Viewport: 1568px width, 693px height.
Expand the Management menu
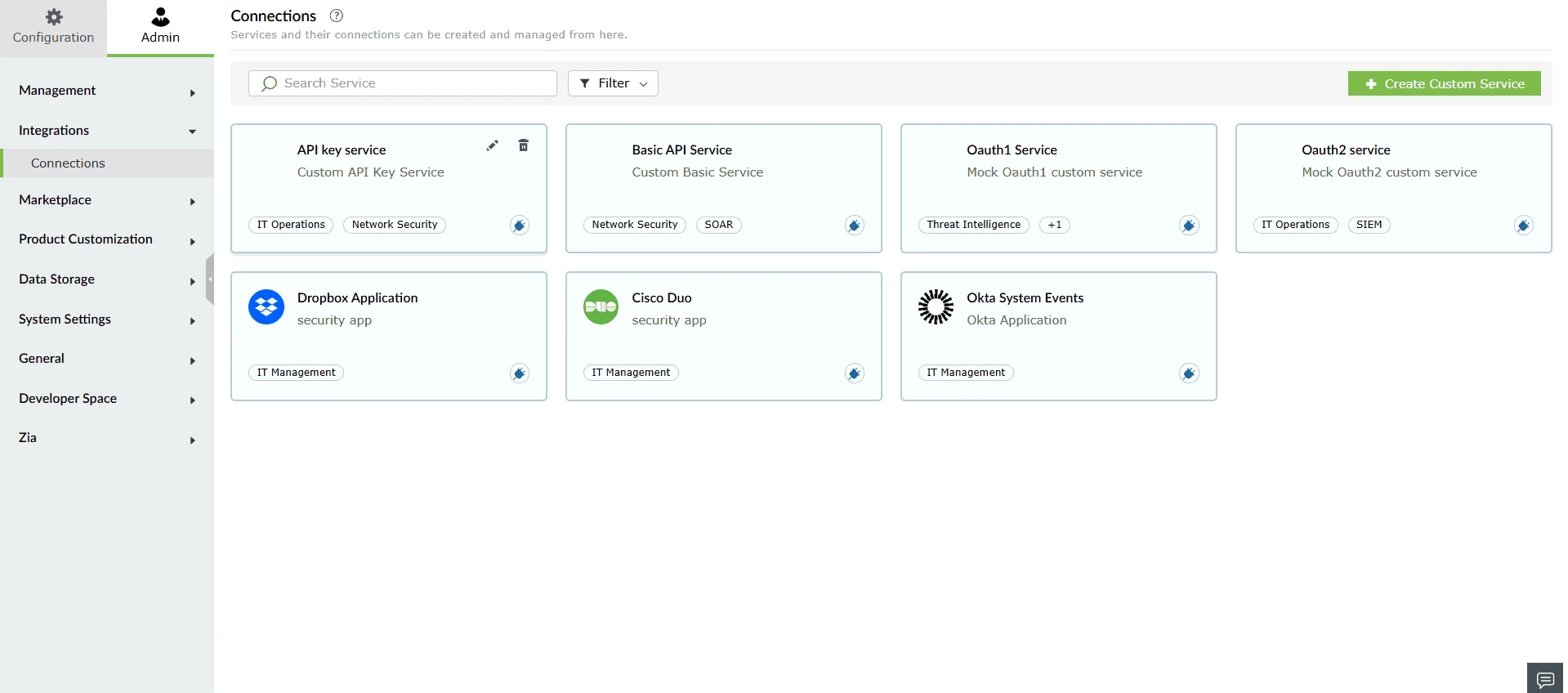click(107, 91)
